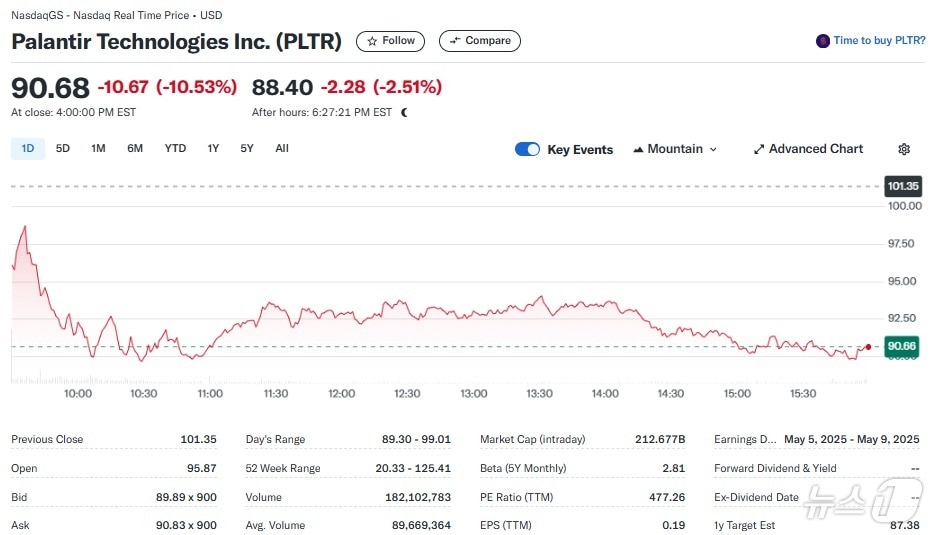The image size is (933, 535).
Task: Click the after-hours moon icon
Action: click(404, 113)
